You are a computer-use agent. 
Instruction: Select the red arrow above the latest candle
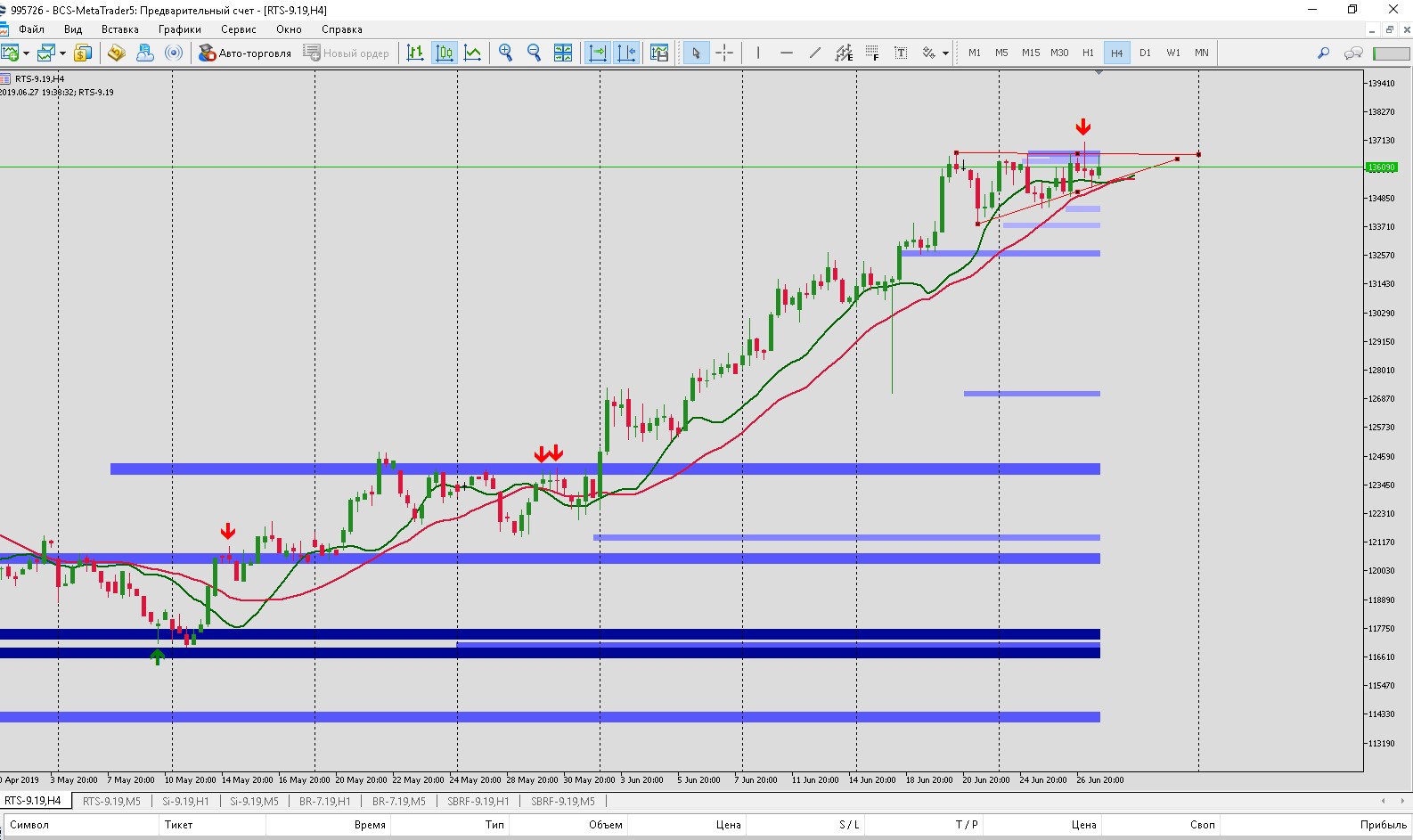tap(1083, 127)
